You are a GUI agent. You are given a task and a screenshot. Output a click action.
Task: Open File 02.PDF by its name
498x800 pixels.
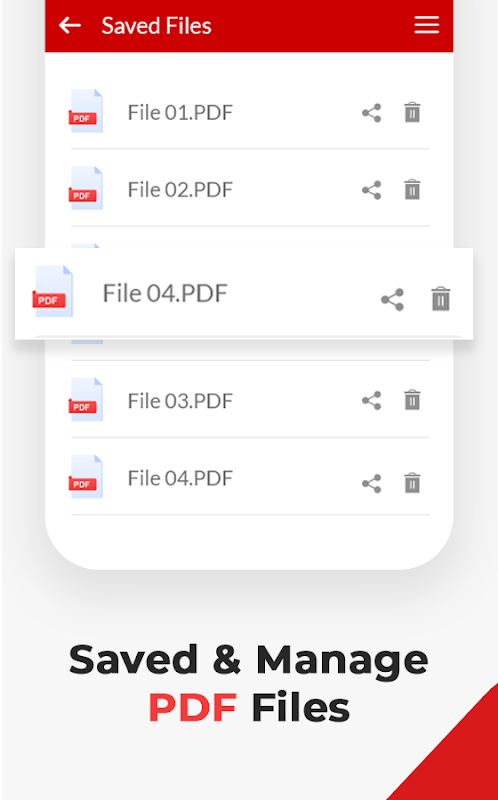tap(180, 190)
